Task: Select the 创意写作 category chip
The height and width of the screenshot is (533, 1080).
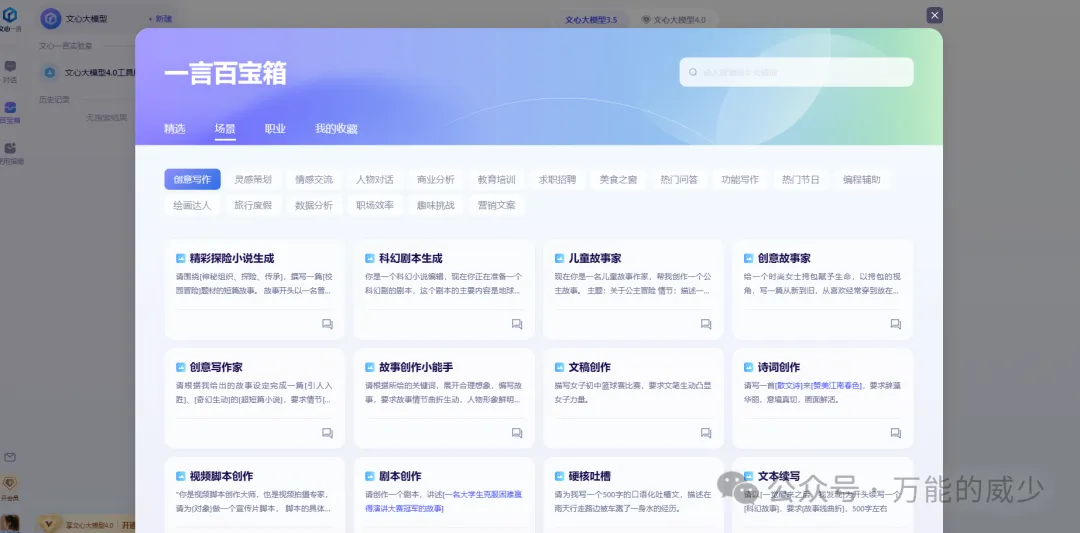Action: pos(192,179)
